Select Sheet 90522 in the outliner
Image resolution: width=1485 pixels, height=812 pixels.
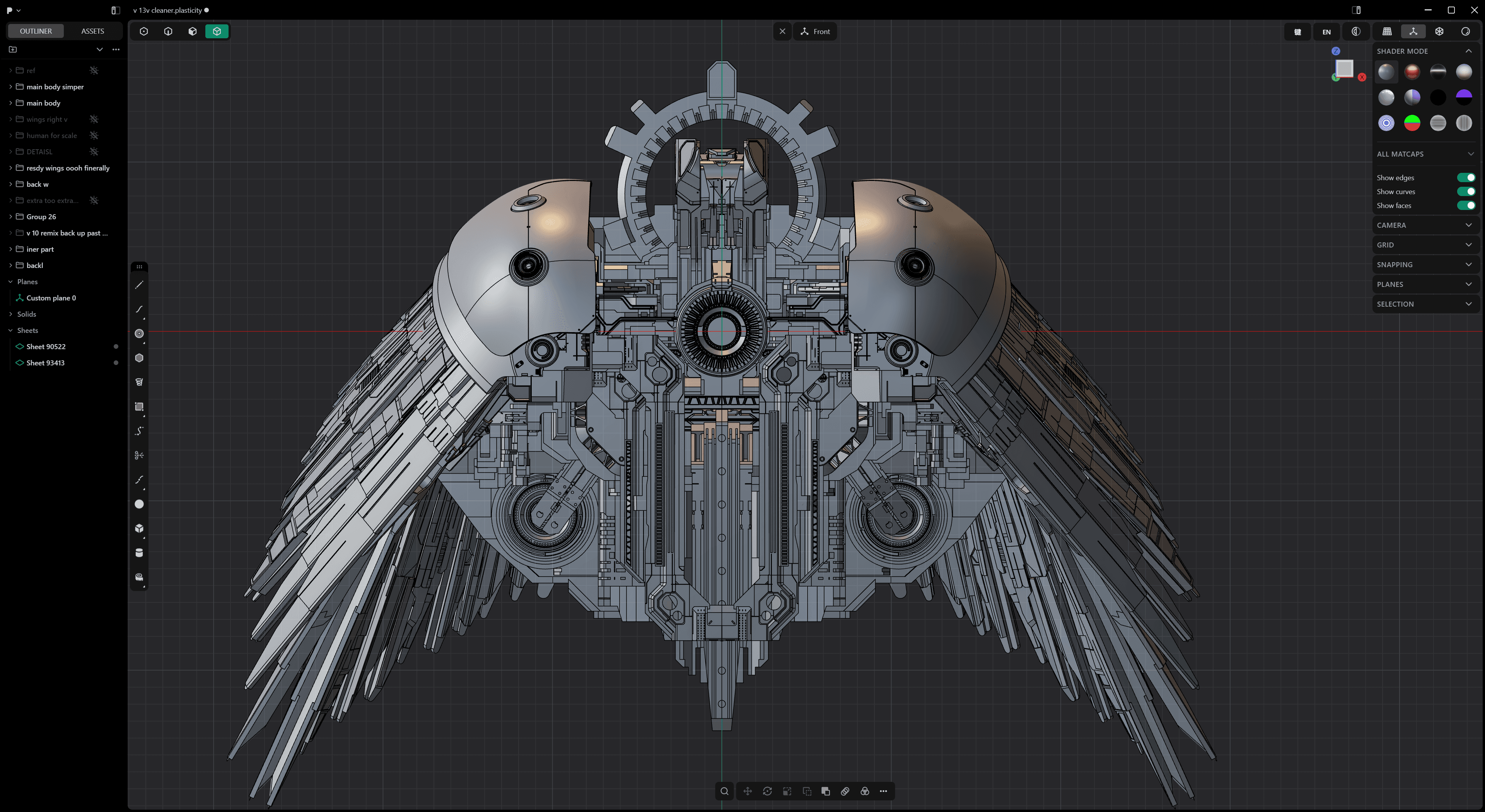[x=46, y=346]
